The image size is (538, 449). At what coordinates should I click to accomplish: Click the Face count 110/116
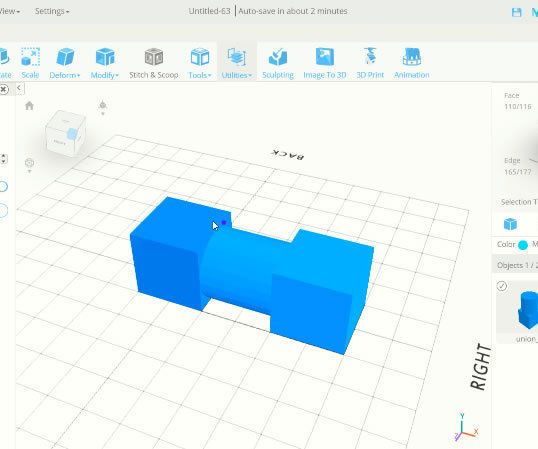pos(517,107)
